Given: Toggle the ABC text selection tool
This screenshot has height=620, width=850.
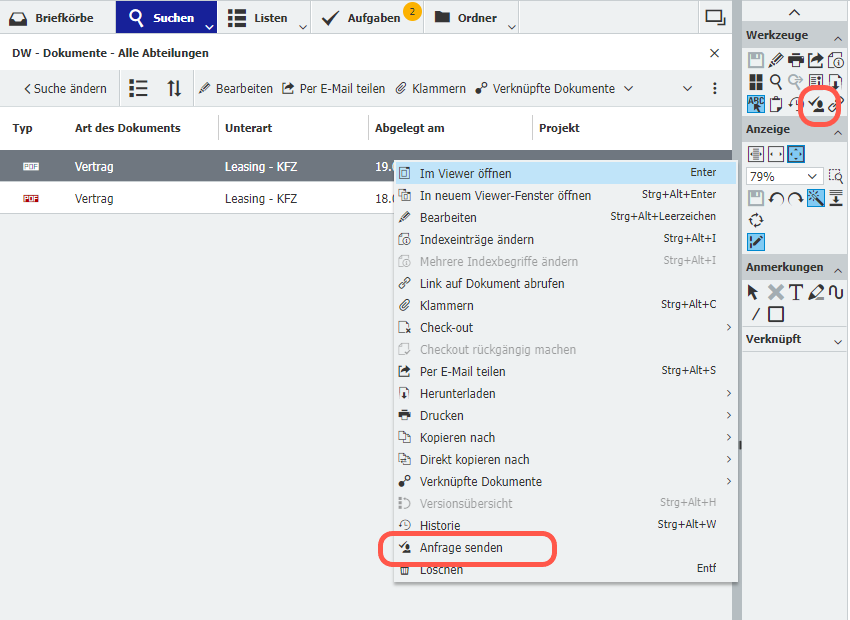Looking at the screenshot, I should (x=756, y=103).
